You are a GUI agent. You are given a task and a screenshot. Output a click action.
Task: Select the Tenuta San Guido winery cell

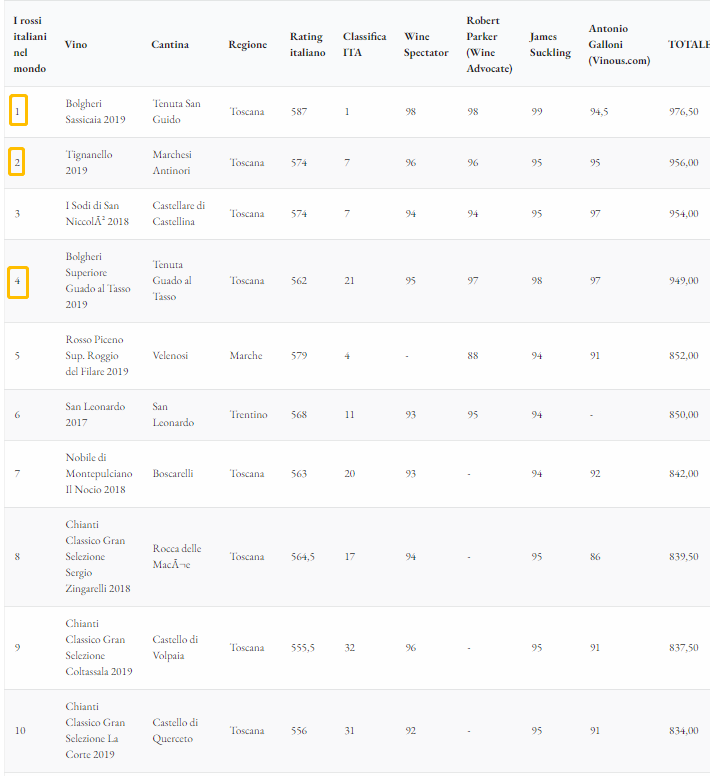(176, 111)
